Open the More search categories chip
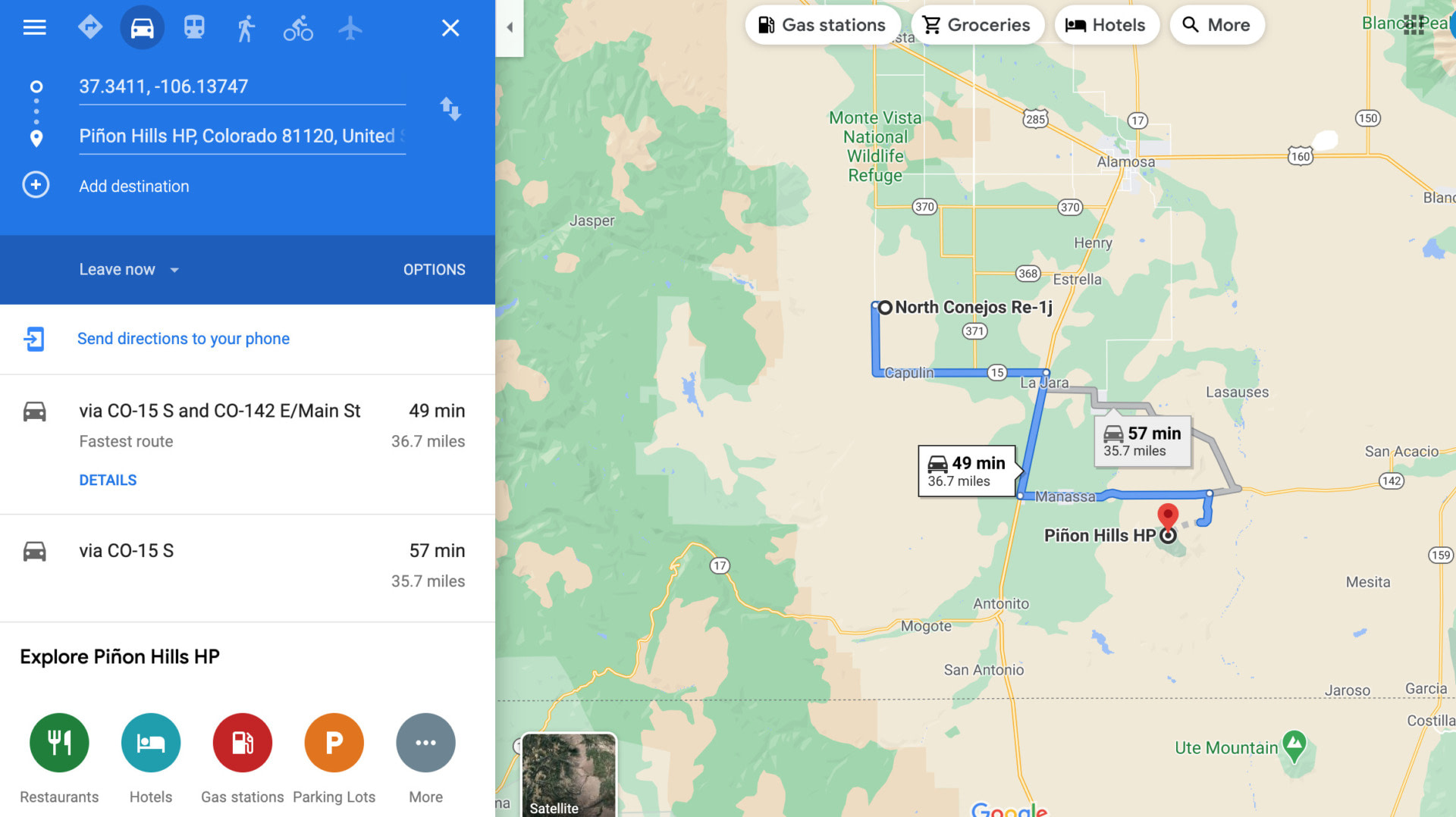This screenshot has height=817, width=1456. [1216, 25]
